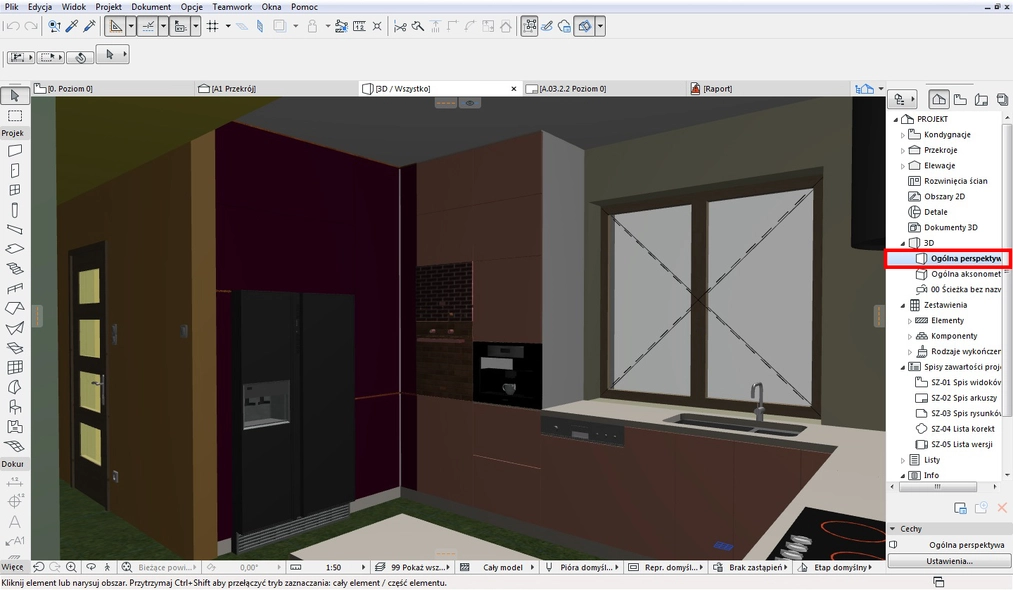Select the Slab tool in the toolbox
This screenshot has width=1013, height=590.
pyautogui.click(x=14, y=249)
